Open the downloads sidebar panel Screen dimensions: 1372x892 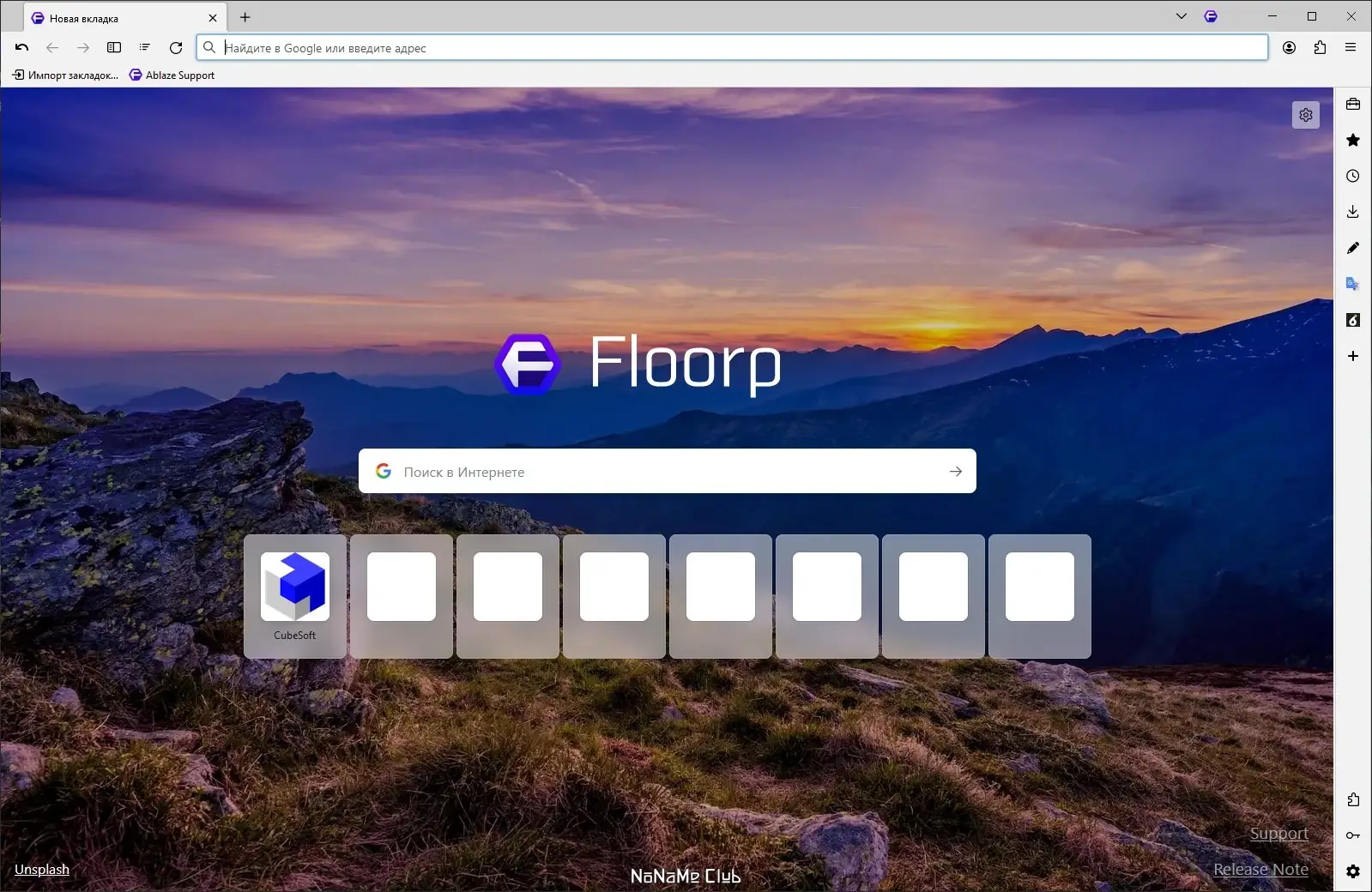coord(1353,212)
